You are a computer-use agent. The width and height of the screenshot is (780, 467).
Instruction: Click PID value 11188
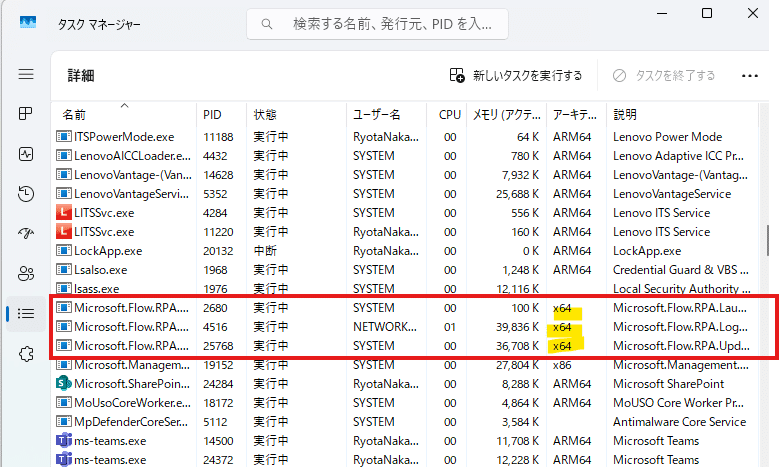pyautogui.click(x=218, y=137)
